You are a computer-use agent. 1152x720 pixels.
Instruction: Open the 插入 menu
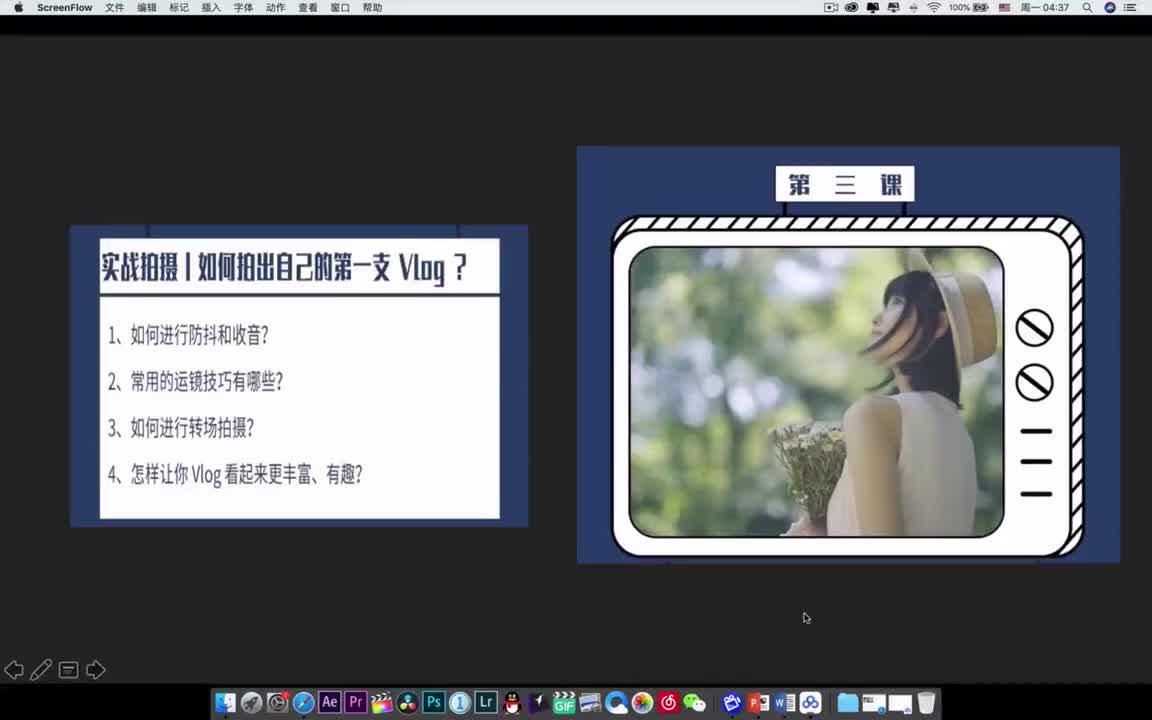point(211,7)
